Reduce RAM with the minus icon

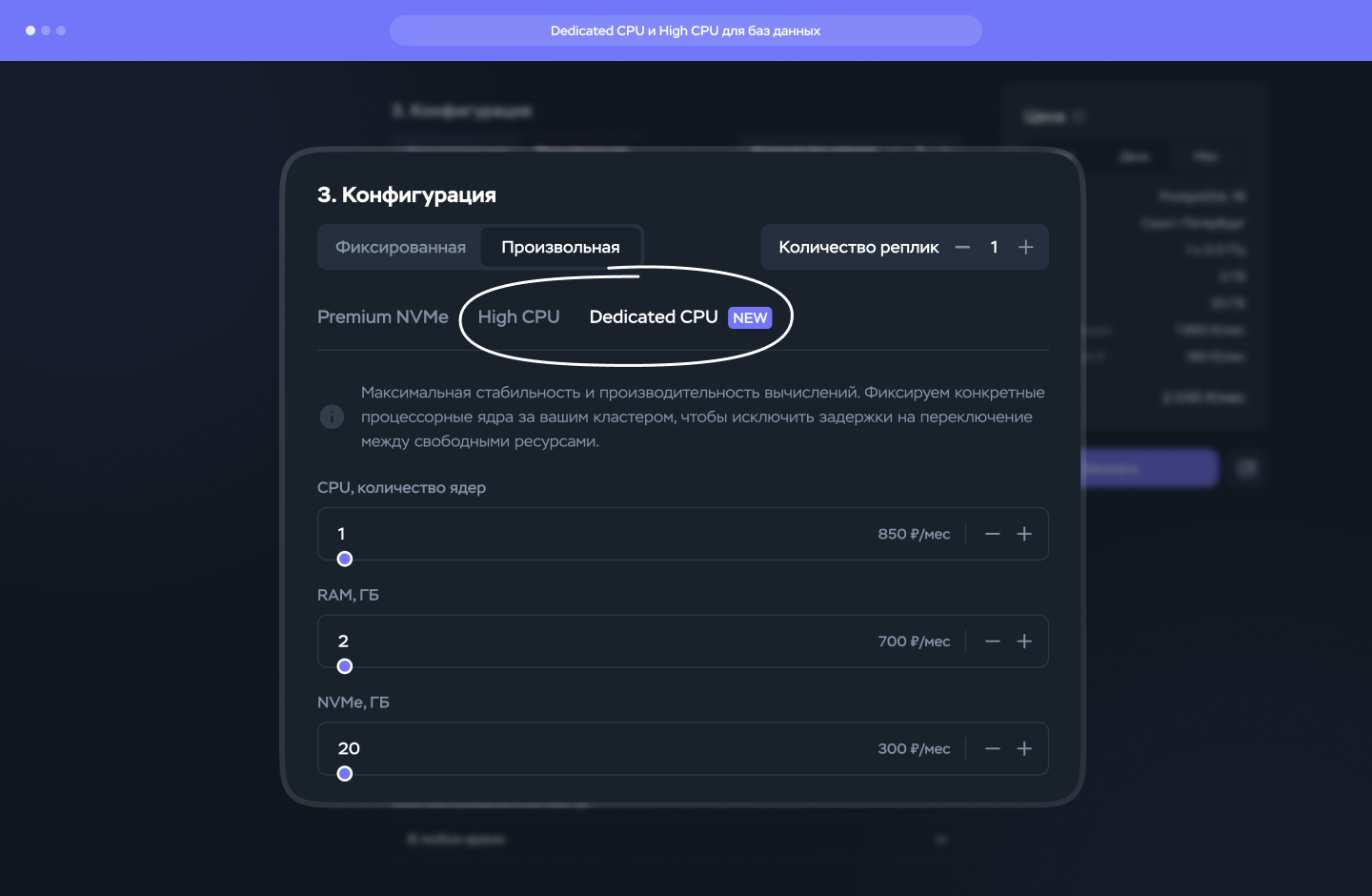(x=993, y=641)
